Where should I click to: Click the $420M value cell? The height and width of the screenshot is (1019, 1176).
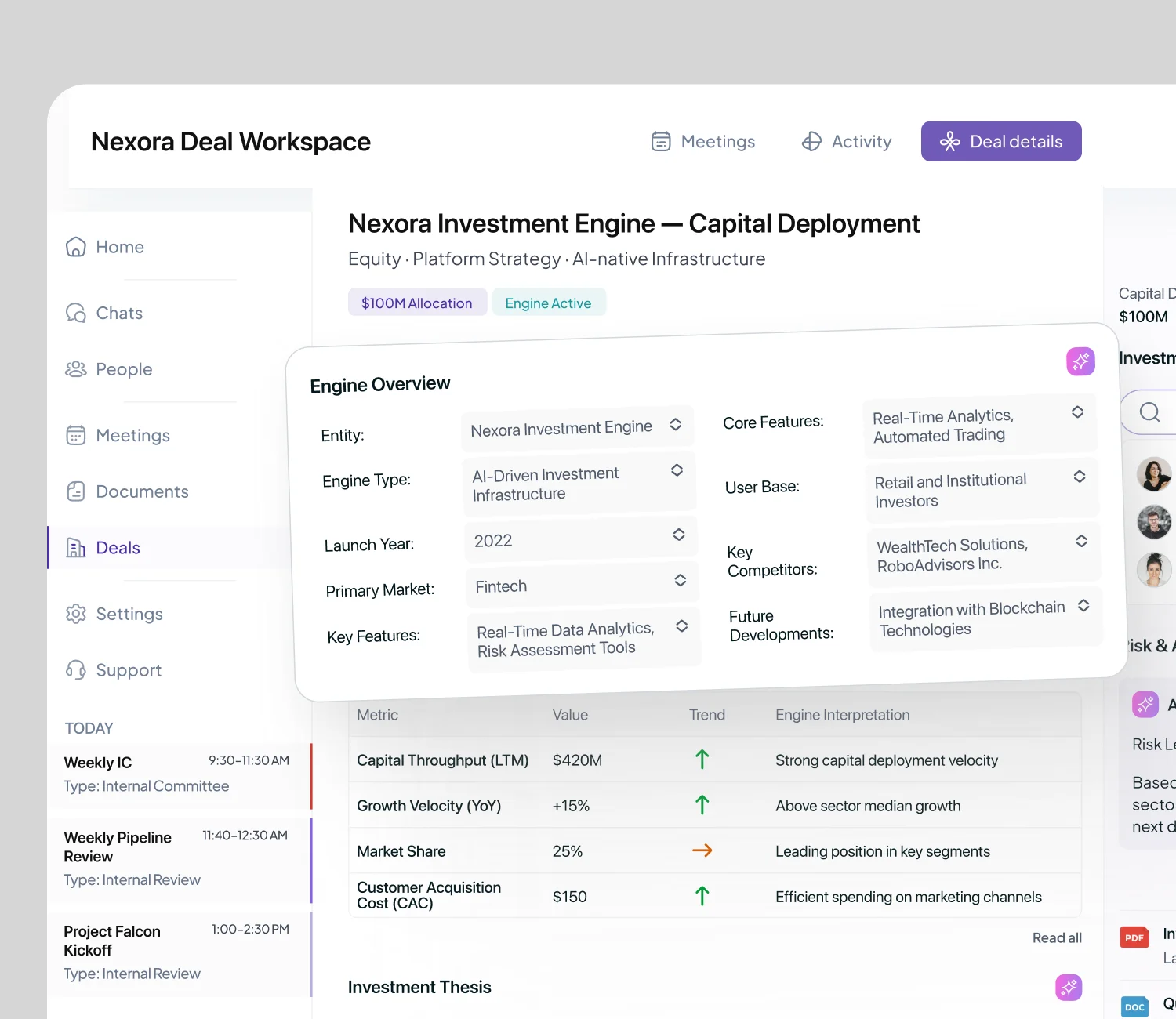[577, 760]
